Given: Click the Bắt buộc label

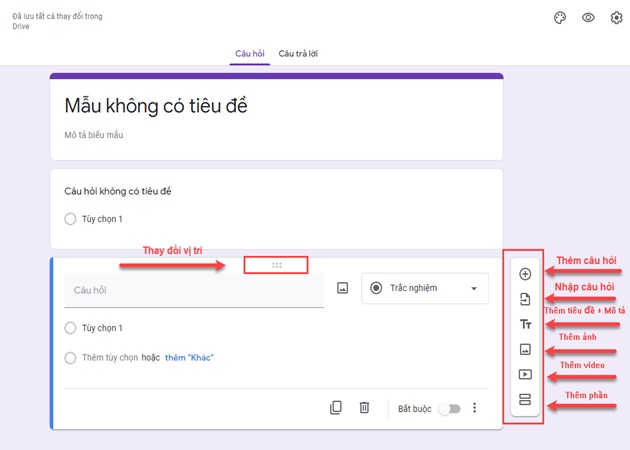Looking at the screenshot, I should pos(415,409).
